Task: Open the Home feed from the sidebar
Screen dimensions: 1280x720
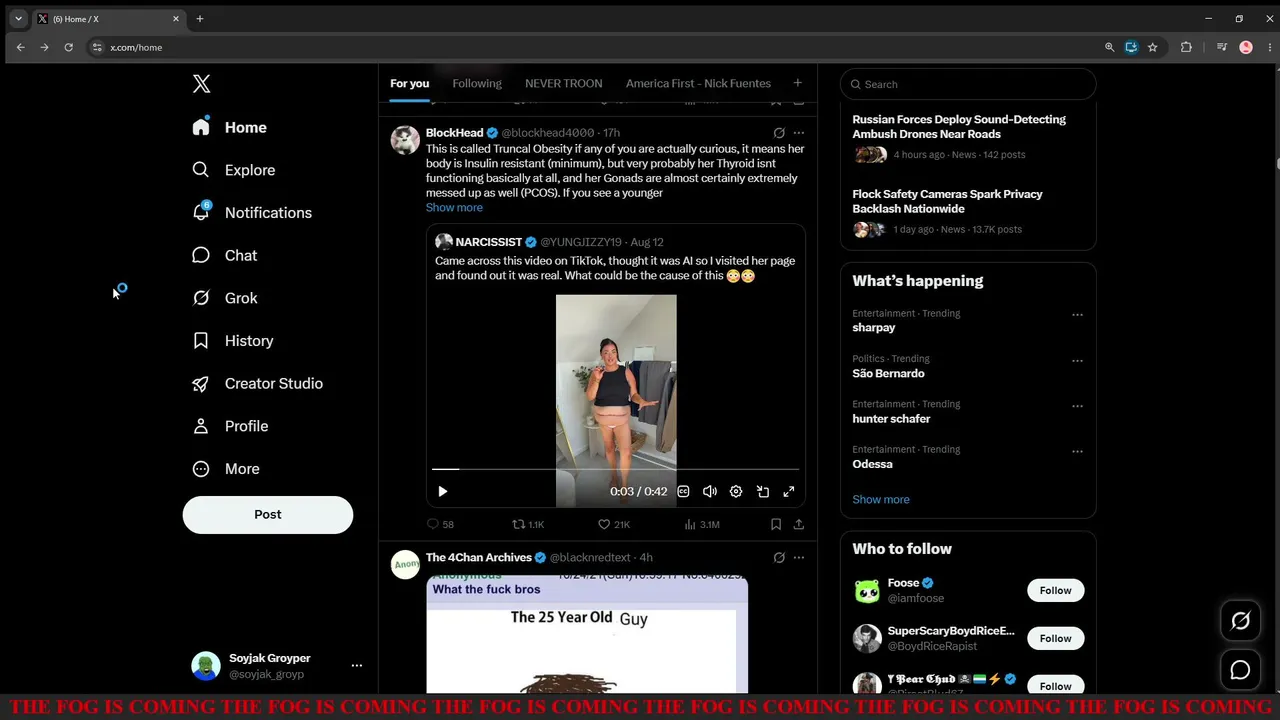Action: pos(230,127)
